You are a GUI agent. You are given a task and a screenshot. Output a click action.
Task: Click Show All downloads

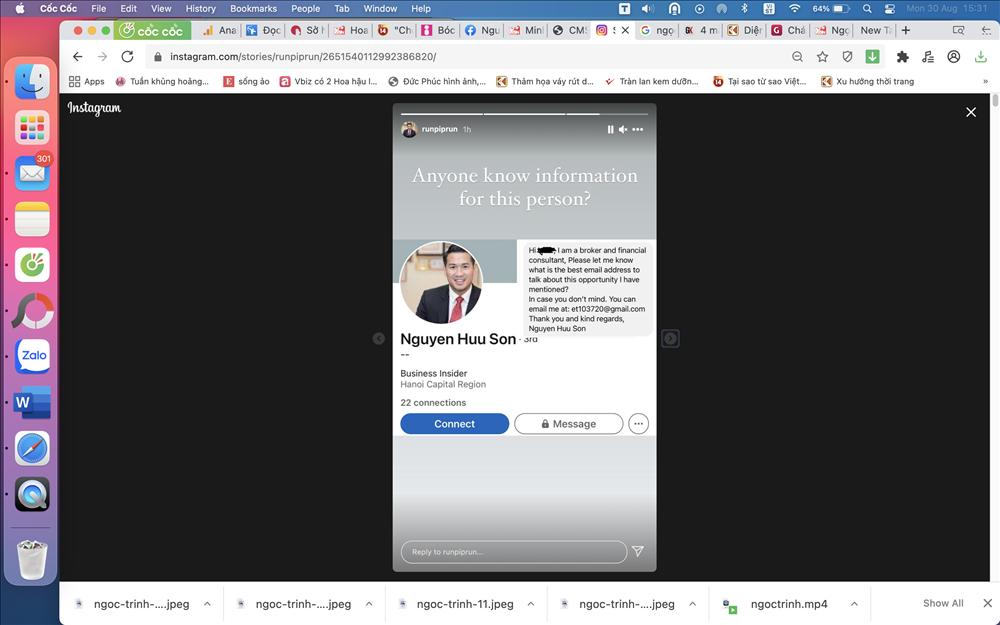pos(943,604)
